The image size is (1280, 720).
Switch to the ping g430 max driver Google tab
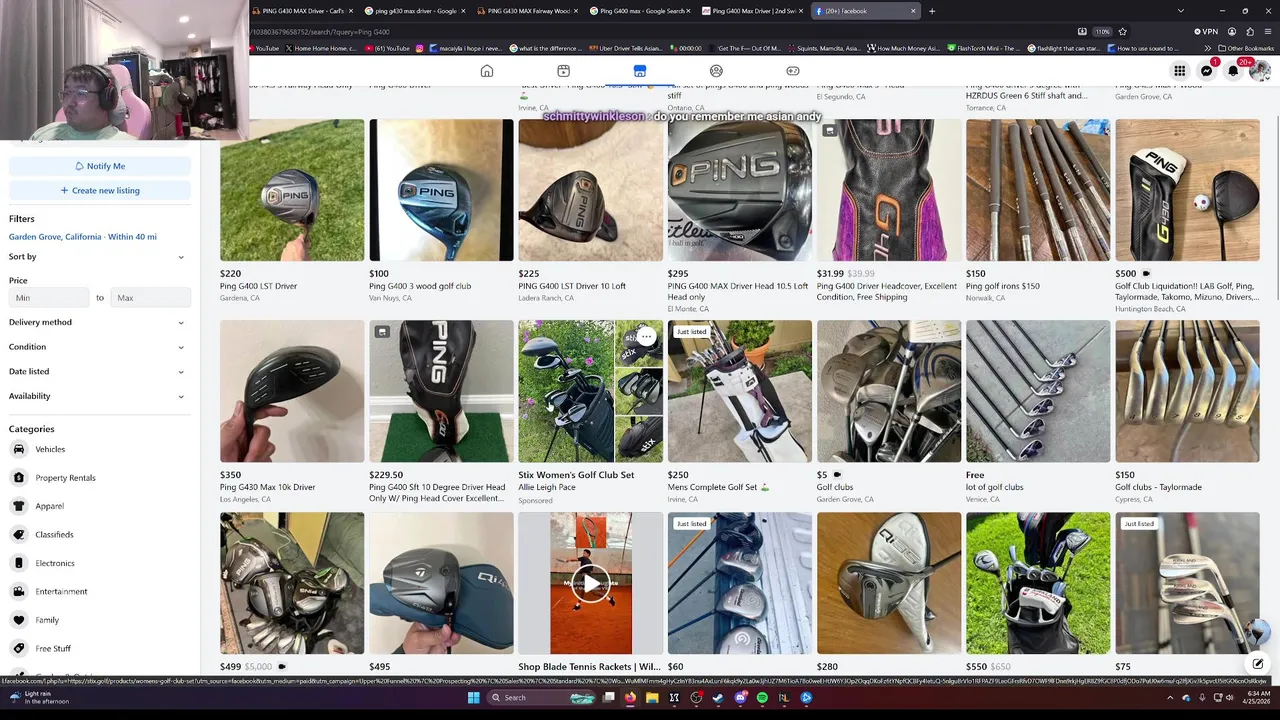(x=414, y=11)
